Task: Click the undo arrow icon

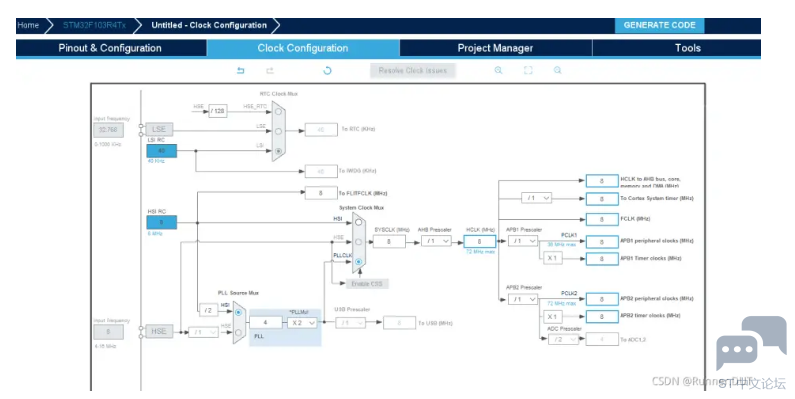Action: pyautogui.click(x=241, y=70)
